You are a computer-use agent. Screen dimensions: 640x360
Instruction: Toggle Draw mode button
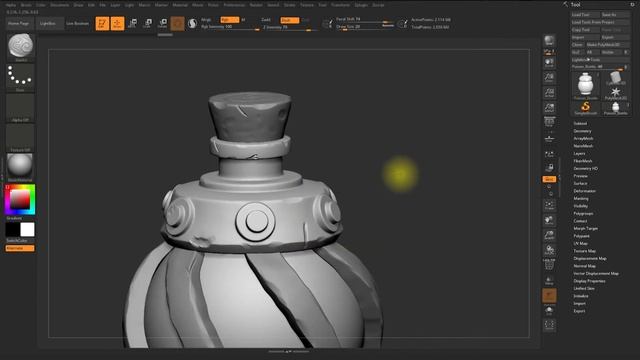point(117,23)
